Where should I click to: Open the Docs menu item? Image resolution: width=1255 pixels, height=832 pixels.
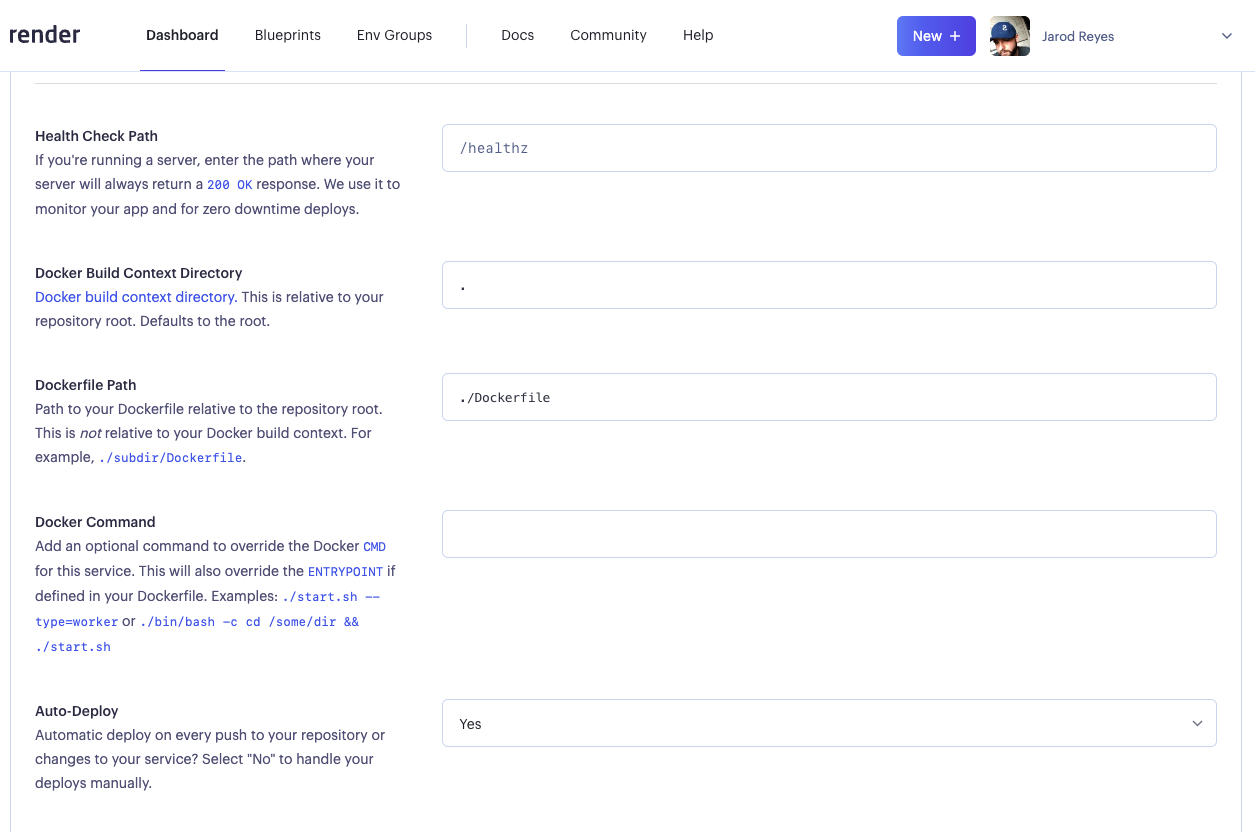pyautogui.click(x=518, y=35)
